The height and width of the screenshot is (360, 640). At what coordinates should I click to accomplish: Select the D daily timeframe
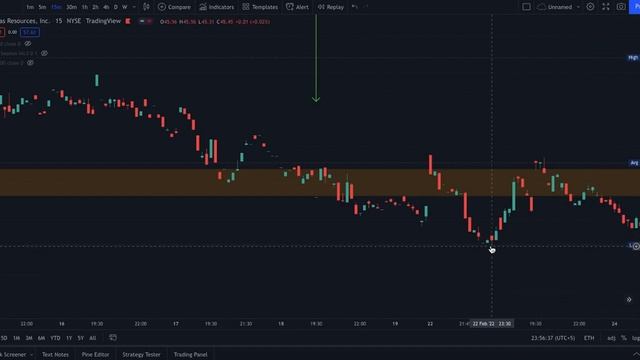coord(116,7)
